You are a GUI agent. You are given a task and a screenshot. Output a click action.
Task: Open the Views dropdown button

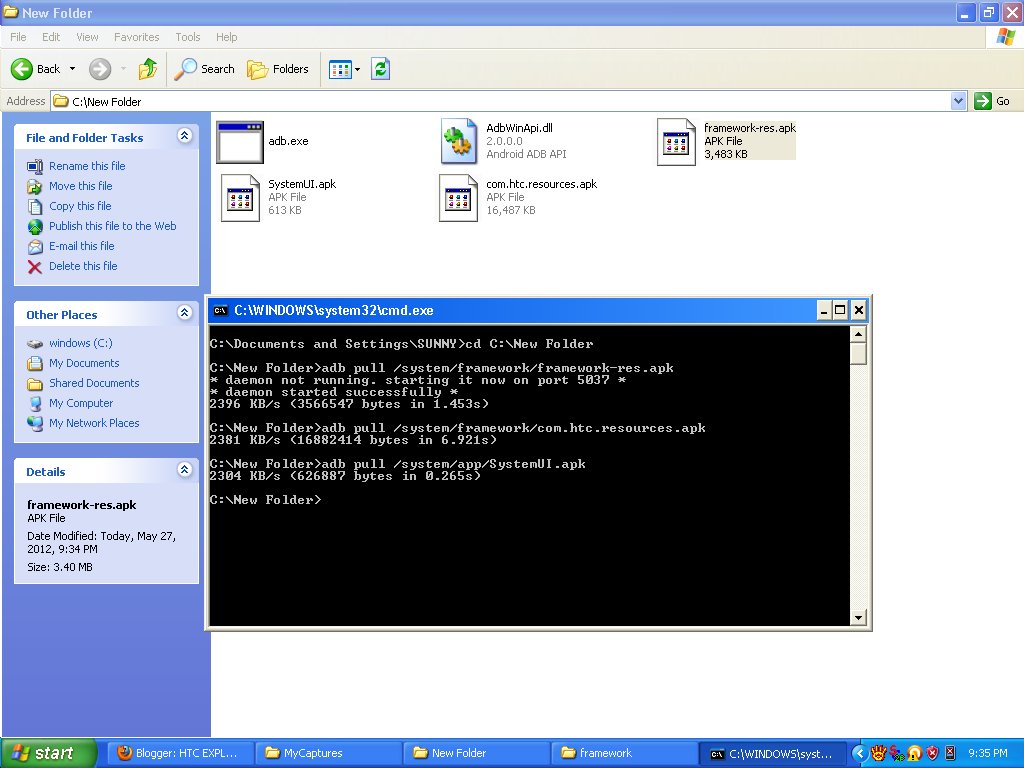[x=344, y=69]
